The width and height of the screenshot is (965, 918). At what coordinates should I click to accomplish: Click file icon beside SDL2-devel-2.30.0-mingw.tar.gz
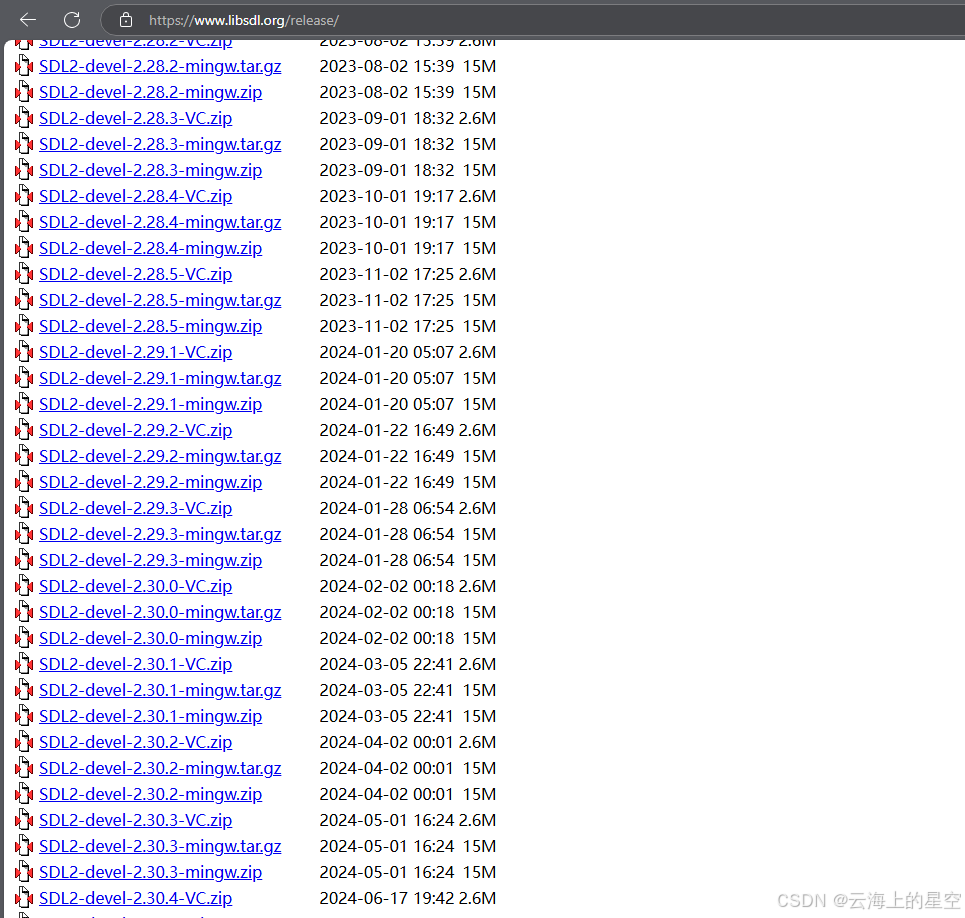[24, 611]
